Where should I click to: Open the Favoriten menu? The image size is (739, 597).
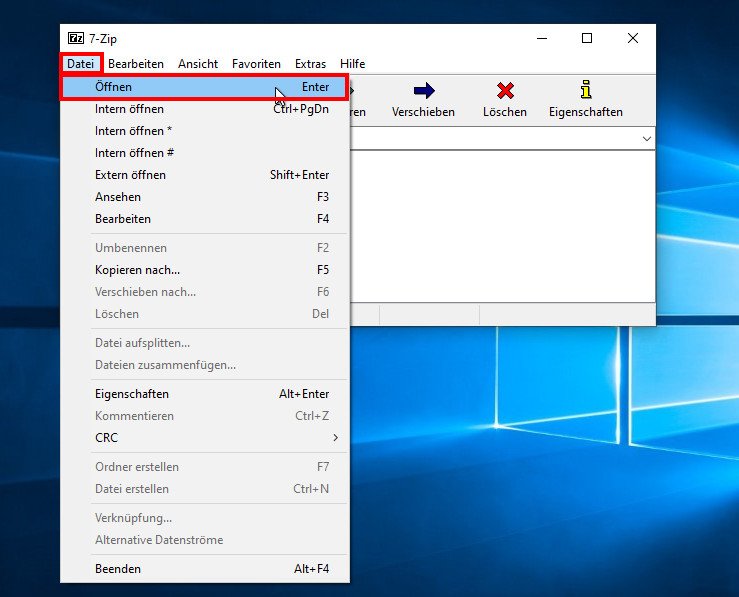(256, 64)
